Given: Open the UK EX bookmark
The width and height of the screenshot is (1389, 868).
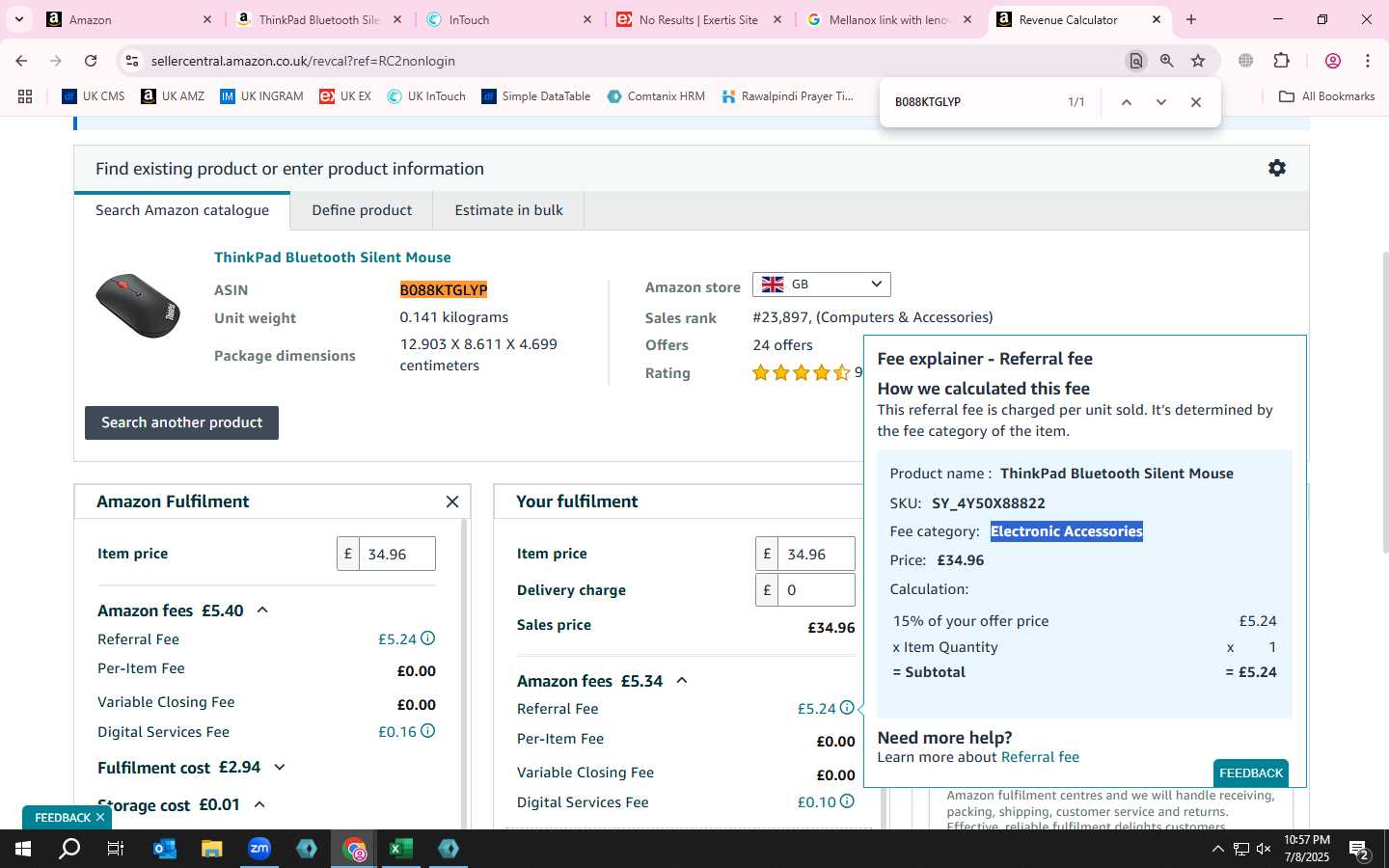Looking at the screenshot, I should [x=345, y=96].
